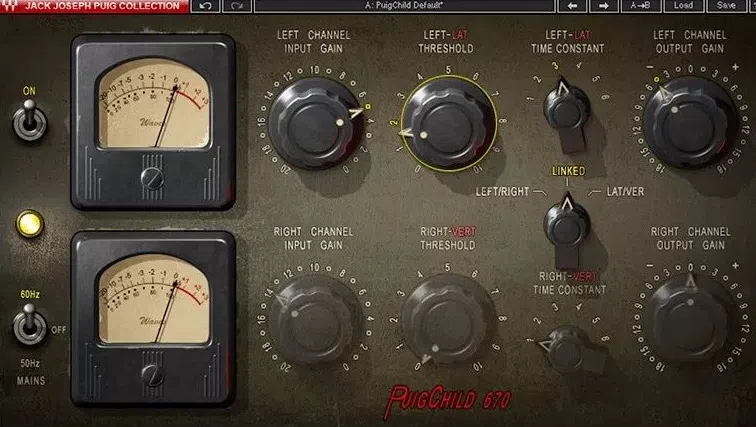Select LEFT/RIGHT mode label

502,192
